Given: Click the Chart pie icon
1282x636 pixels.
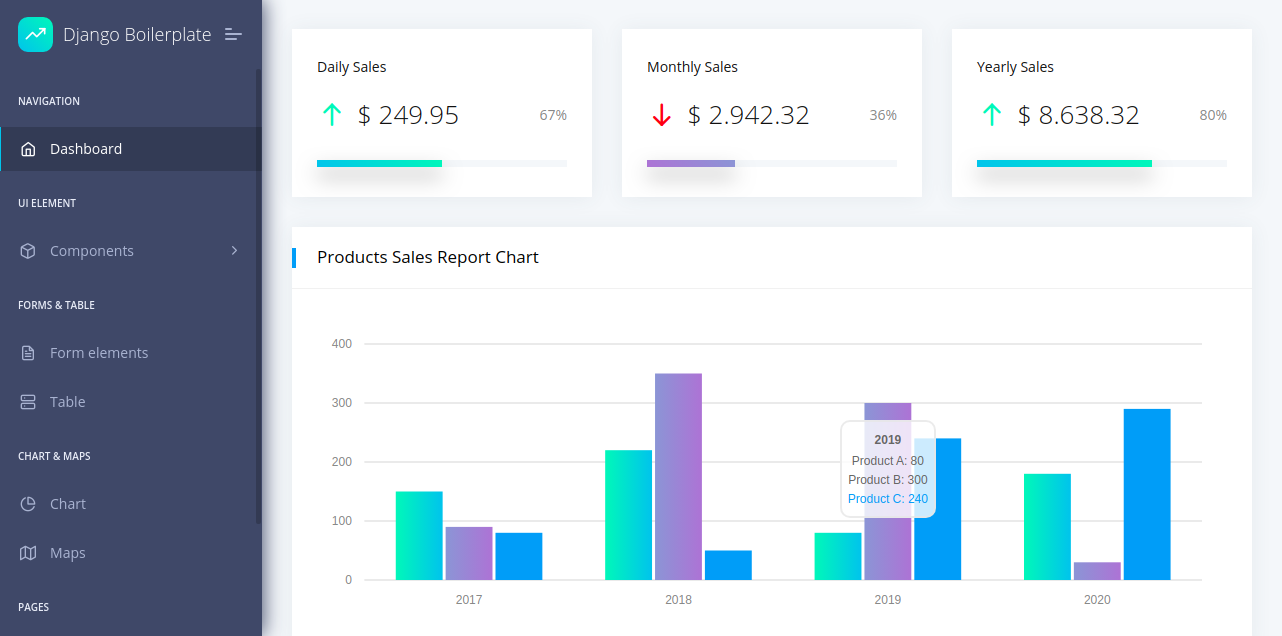Looking at the screenshot, I should pos(28,504).
